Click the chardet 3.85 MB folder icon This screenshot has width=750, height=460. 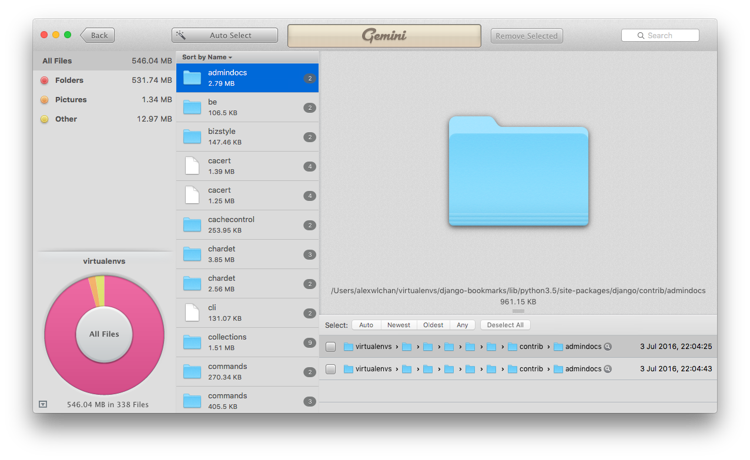(x=192, y=254)
